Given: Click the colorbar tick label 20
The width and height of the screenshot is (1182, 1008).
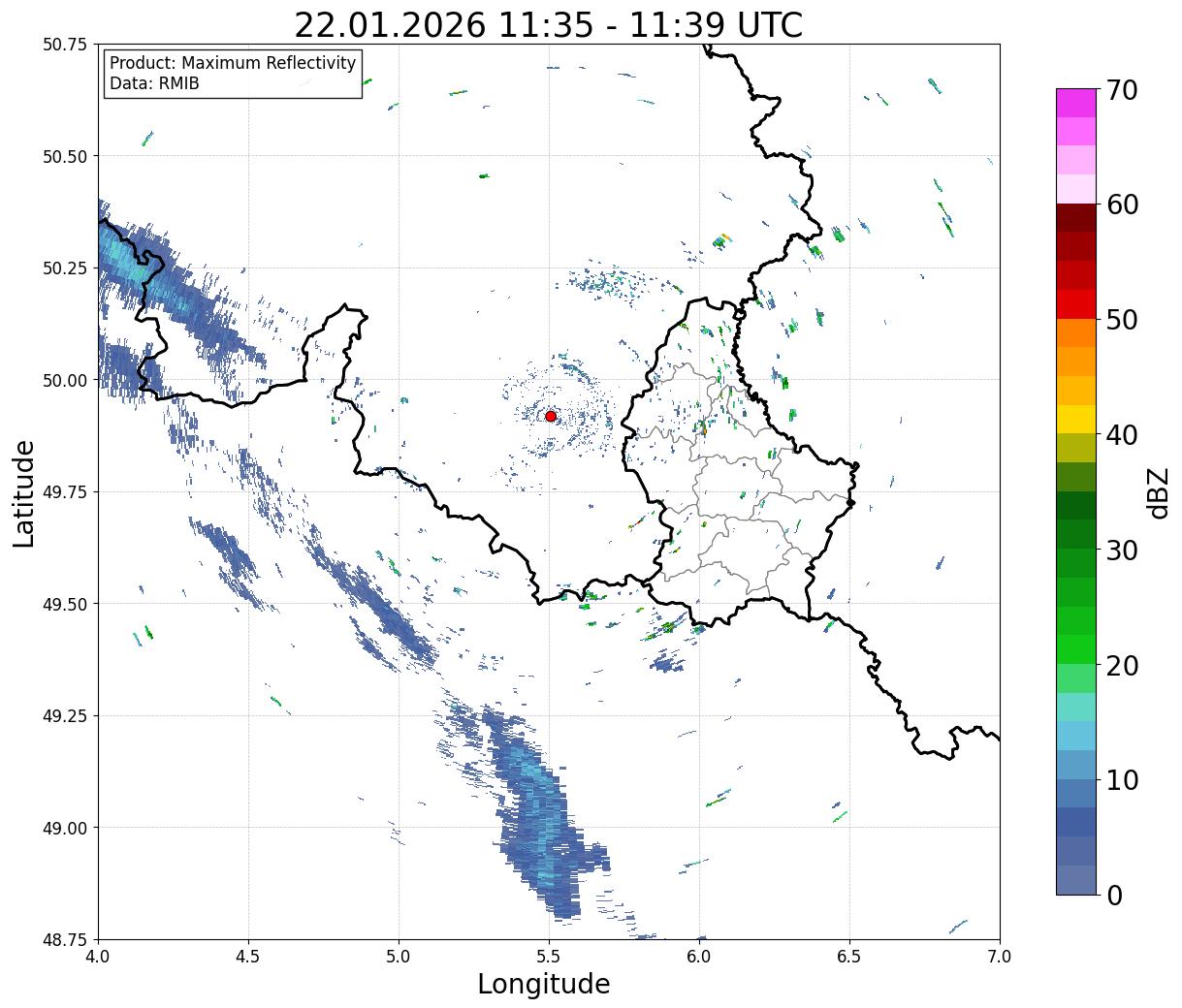Looking at the screenshot, I should point(1122,665).
